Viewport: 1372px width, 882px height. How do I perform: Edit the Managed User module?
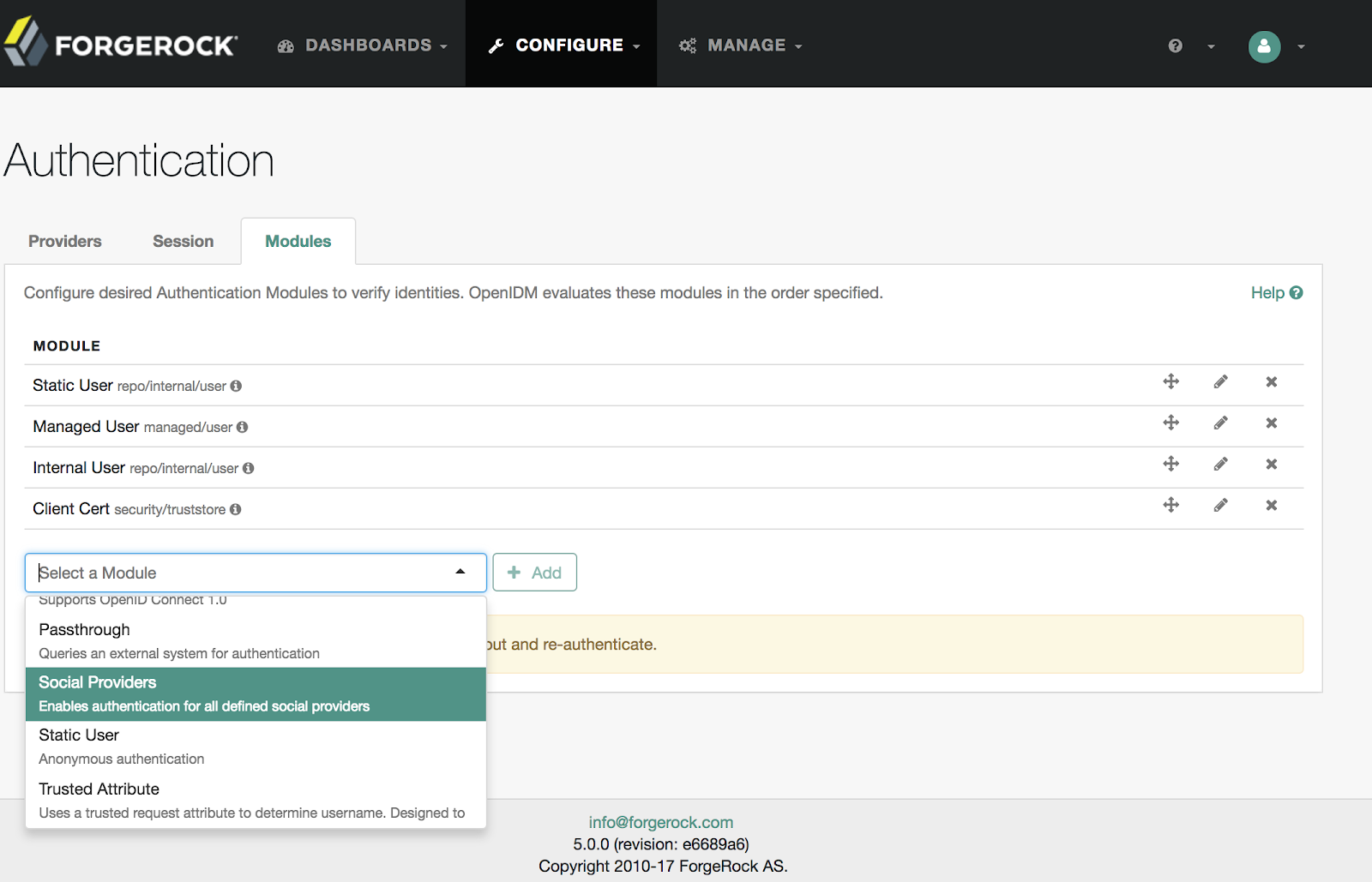[1221, 423]
